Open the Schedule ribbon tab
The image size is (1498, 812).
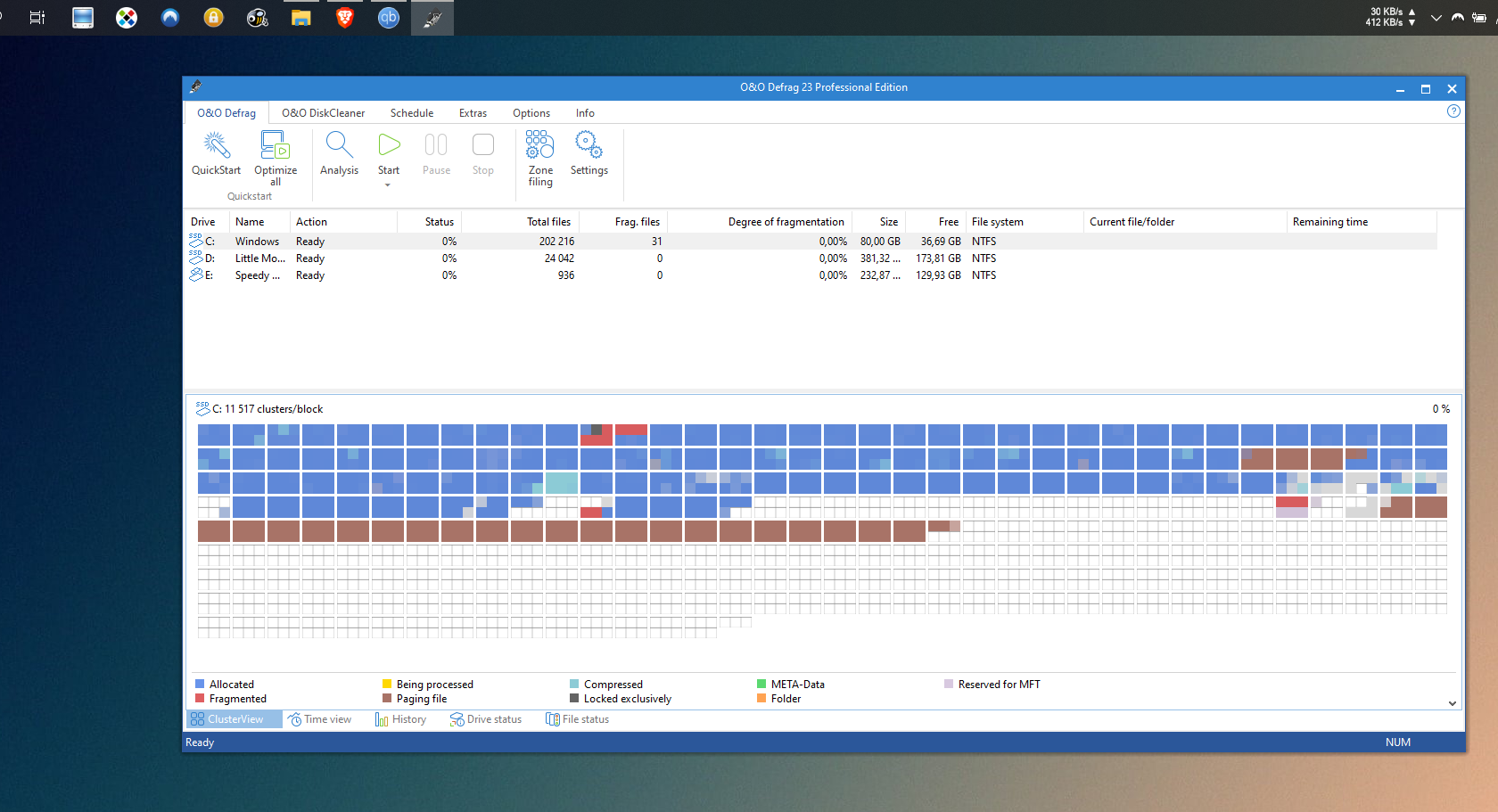point(411,113)
